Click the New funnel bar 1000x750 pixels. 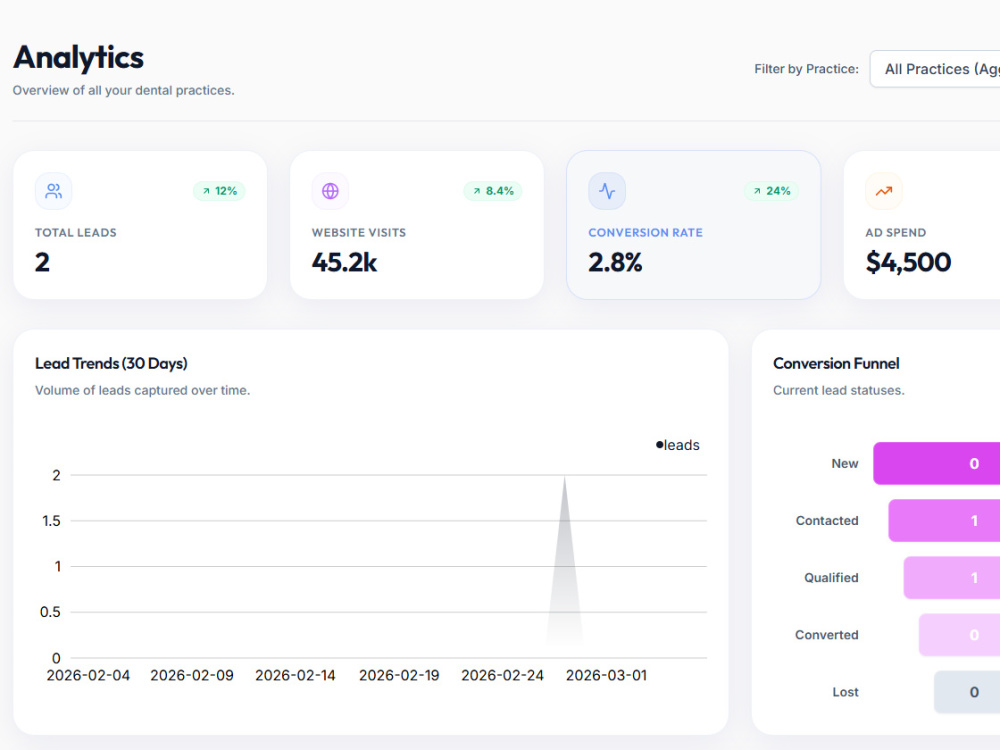(x=936, y=464)
